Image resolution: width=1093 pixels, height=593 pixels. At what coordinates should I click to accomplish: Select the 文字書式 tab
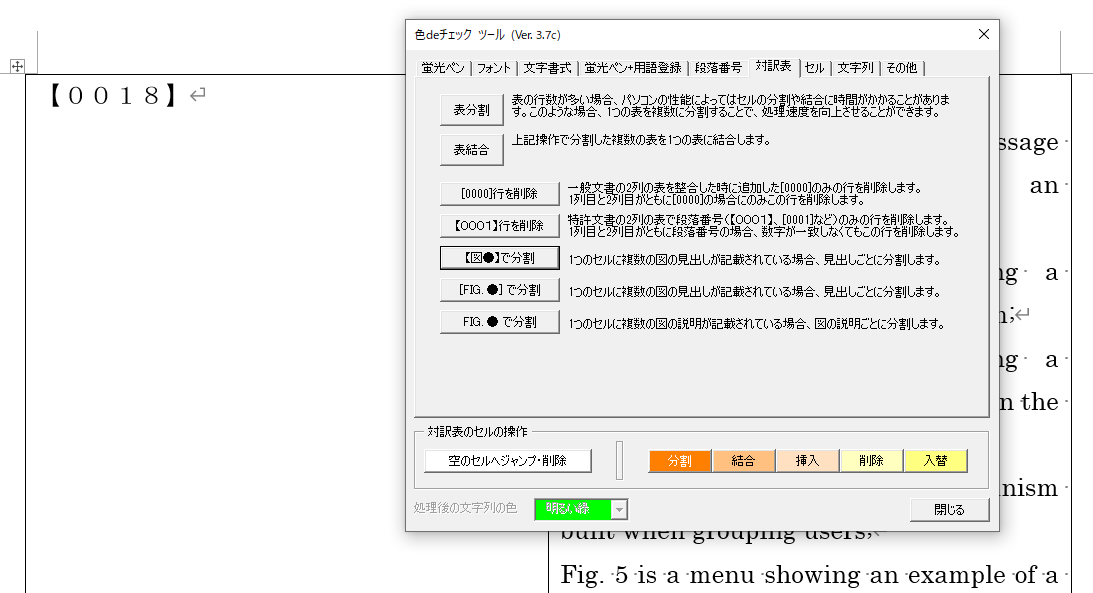[x=549, y=68]
